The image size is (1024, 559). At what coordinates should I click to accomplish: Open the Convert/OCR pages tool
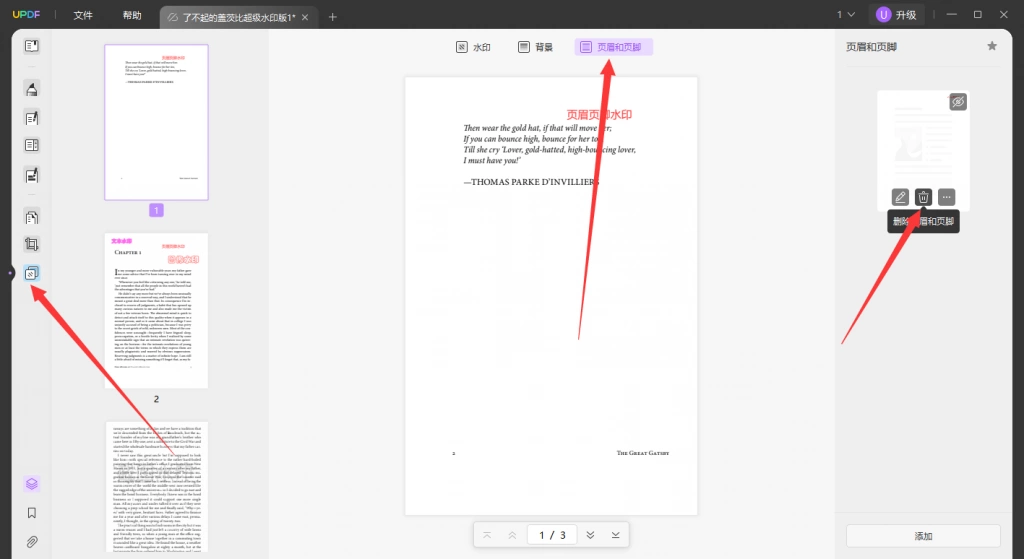pyautogui.click(x=31, y=217)
